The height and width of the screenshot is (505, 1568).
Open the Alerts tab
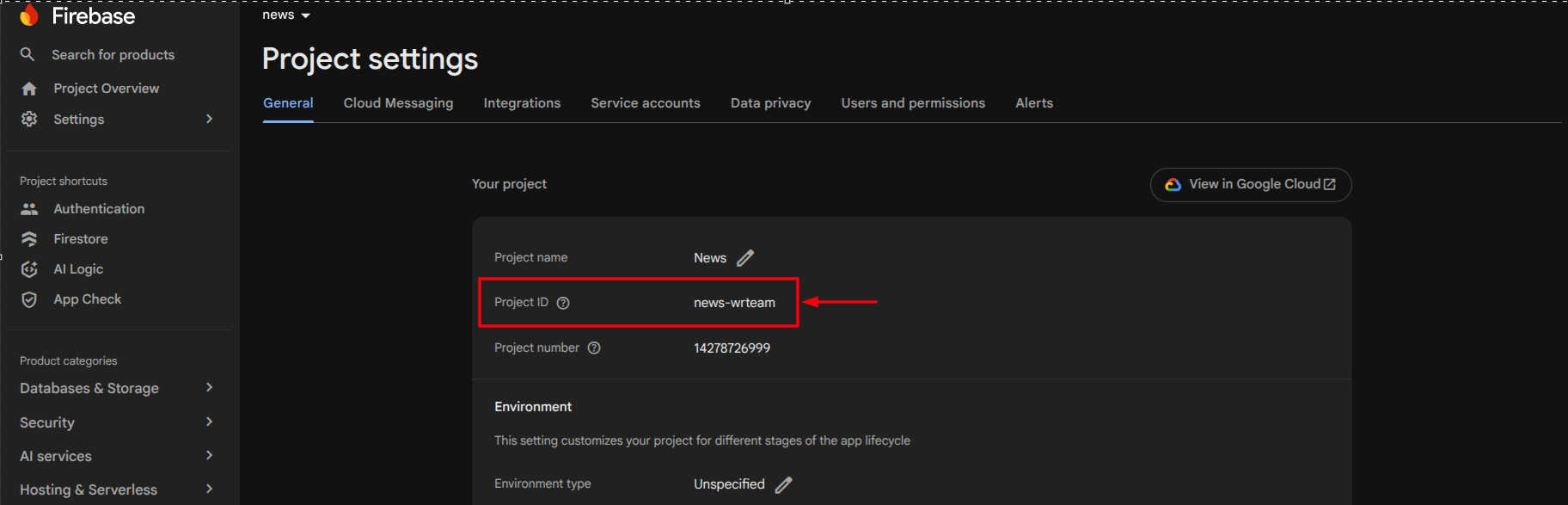pyautogui.click(x=1034, y=103)
